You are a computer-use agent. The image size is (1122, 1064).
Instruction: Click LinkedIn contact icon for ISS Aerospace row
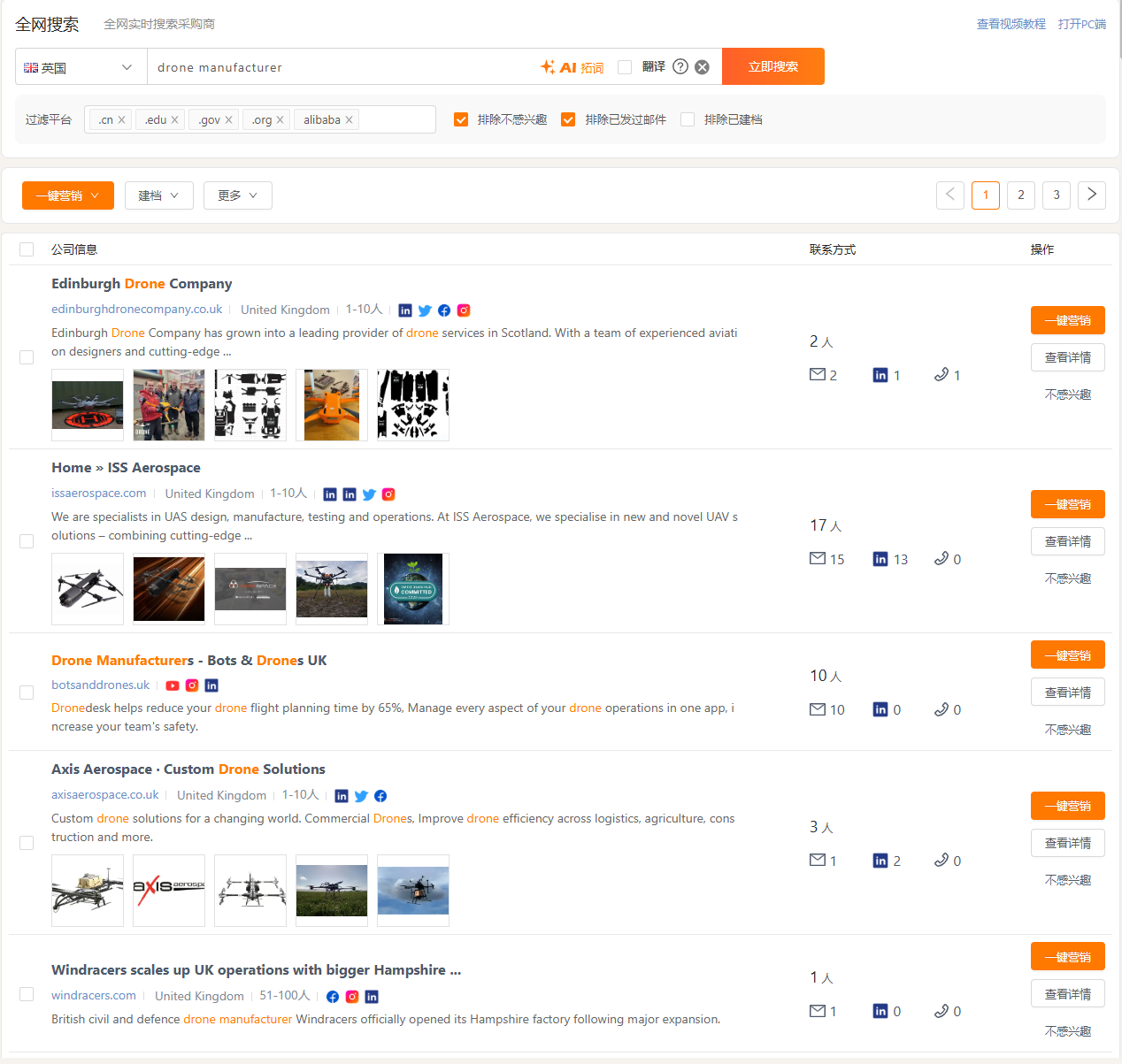point(880,559)
